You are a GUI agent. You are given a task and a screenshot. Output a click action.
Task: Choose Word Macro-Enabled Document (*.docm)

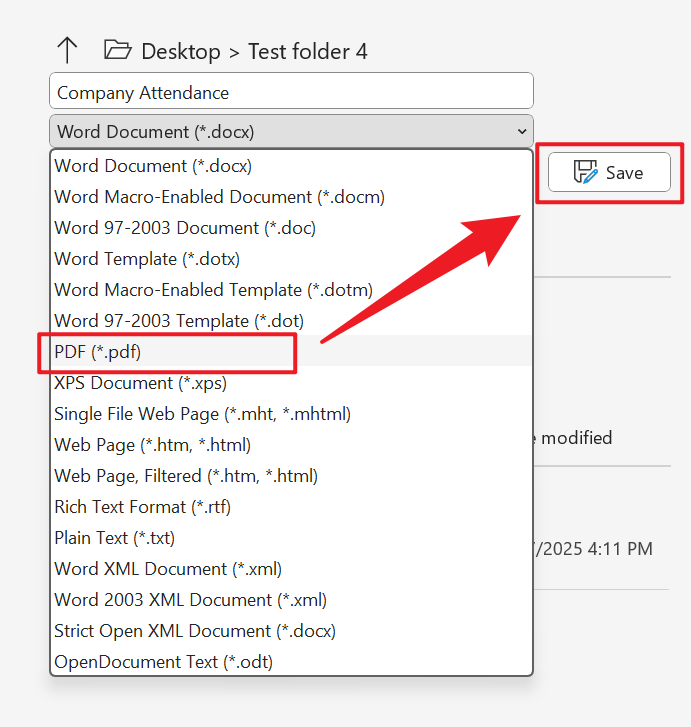(x=291, y=197)
